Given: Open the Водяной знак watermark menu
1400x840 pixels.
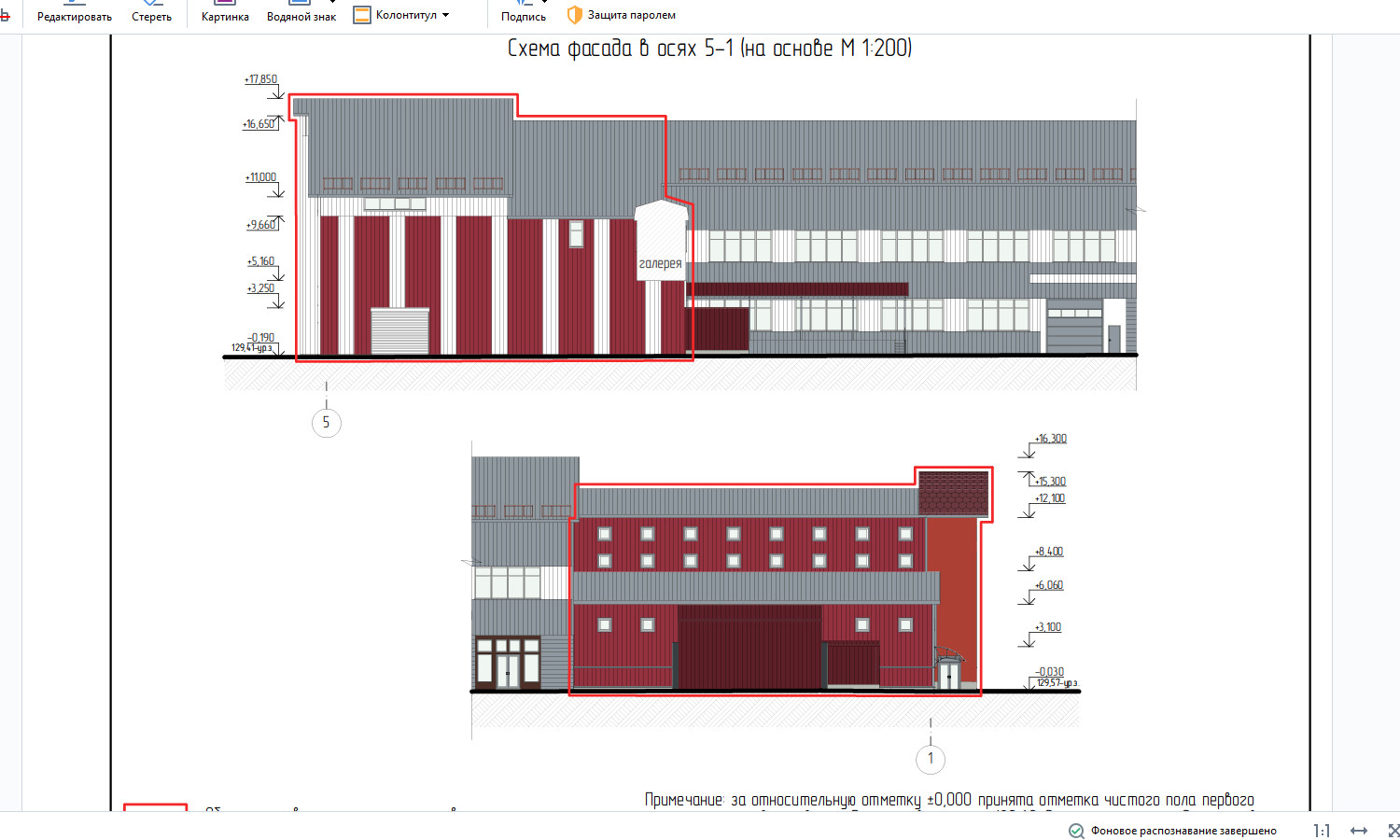Looking at the screenshot, I should [301, 16].
